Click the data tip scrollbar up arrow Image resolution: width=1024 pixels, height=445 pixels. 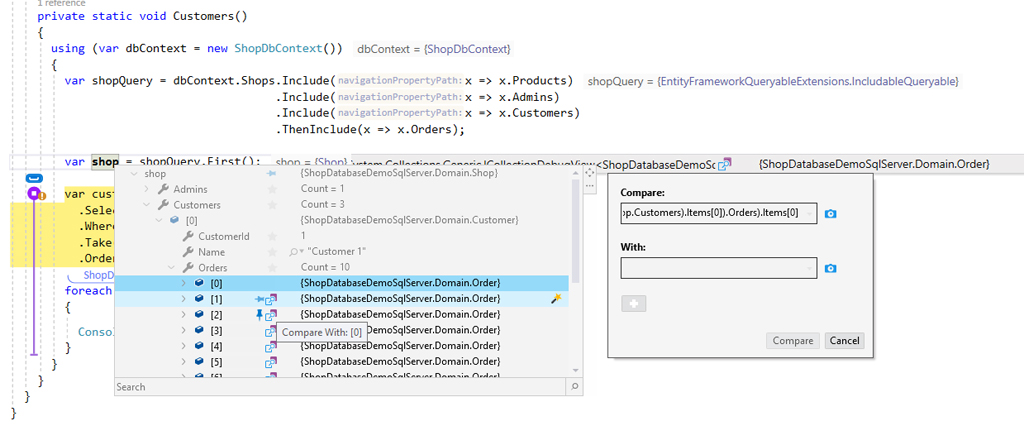click(x=575, y=173)
